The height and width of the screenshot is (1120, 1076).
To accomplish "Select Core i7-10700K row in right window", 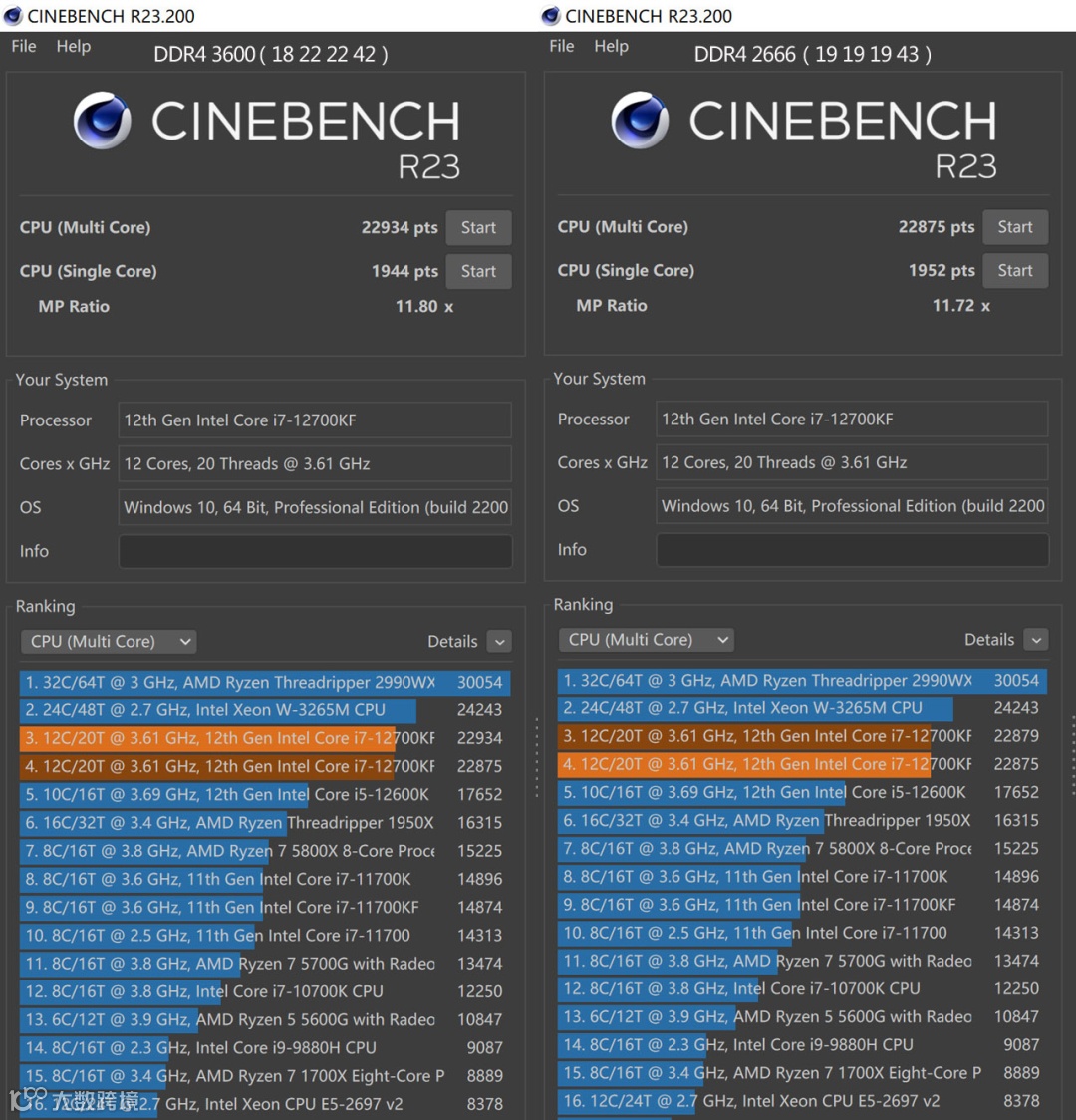I will [x=803, y=988].
